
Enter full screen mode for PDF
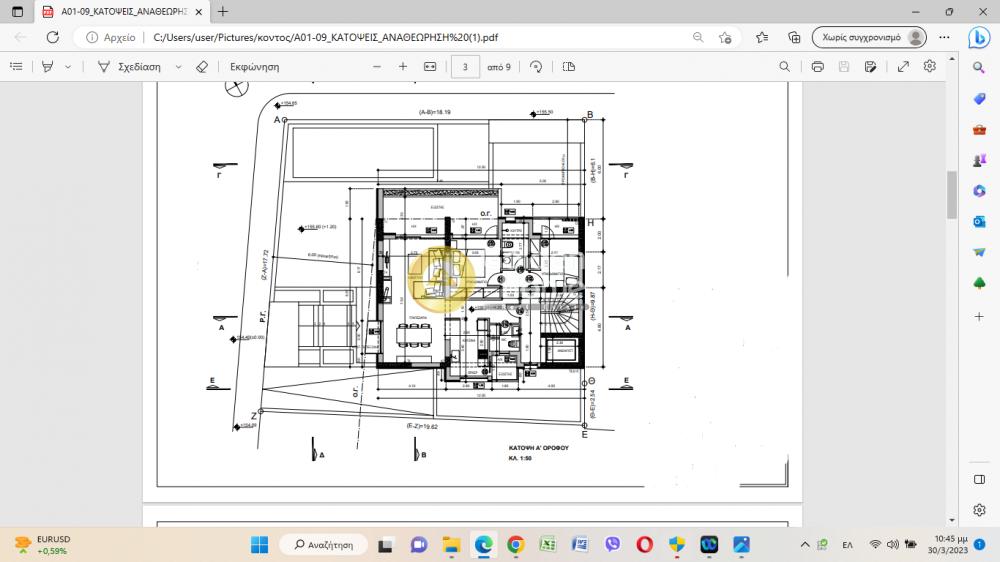coord(903,66)
